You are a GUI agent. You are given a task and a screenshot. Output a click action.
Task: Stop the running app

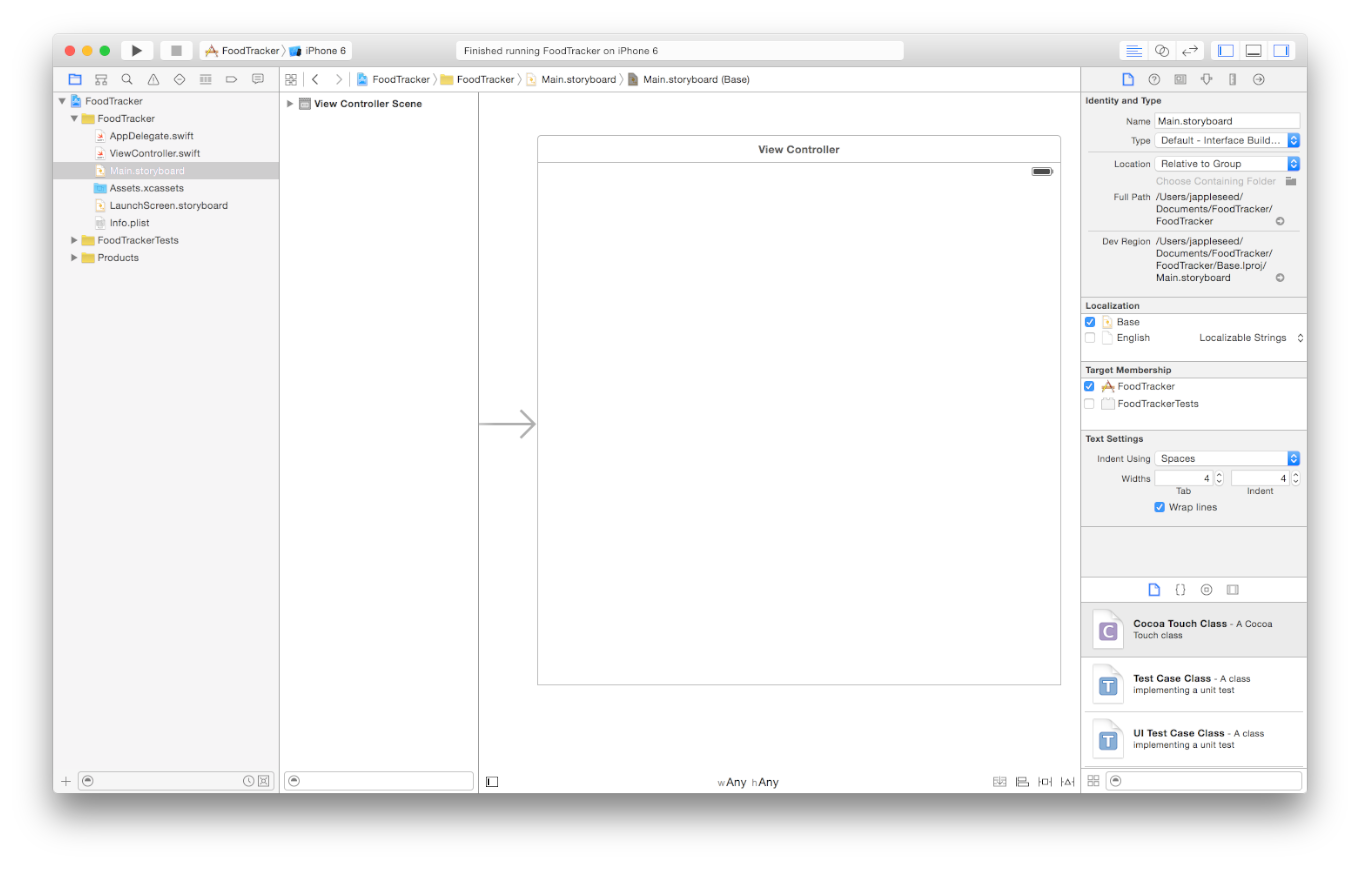click(176, 50)
